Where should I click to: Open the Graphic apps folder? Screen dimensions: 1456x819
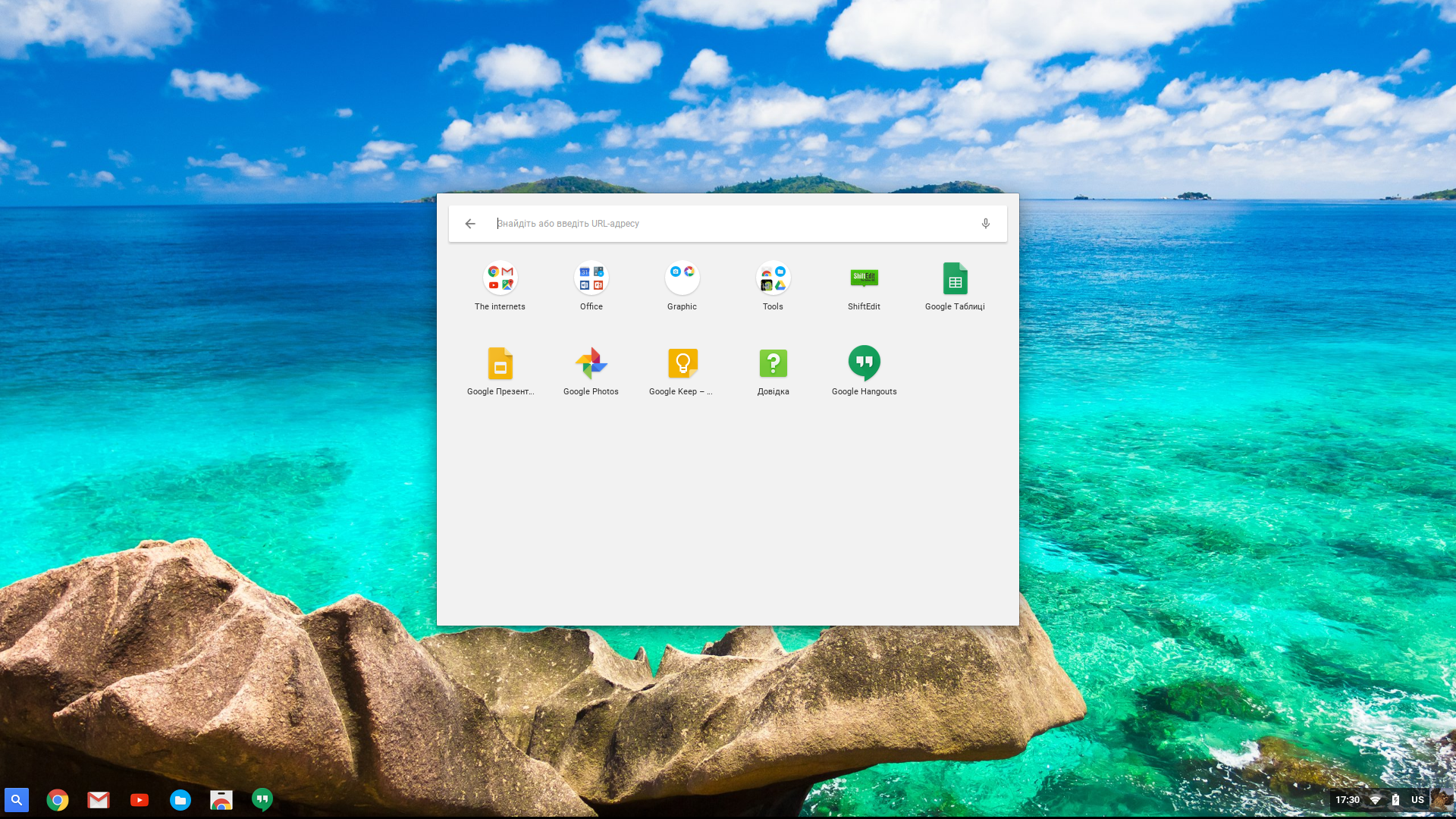pos(682,279)
